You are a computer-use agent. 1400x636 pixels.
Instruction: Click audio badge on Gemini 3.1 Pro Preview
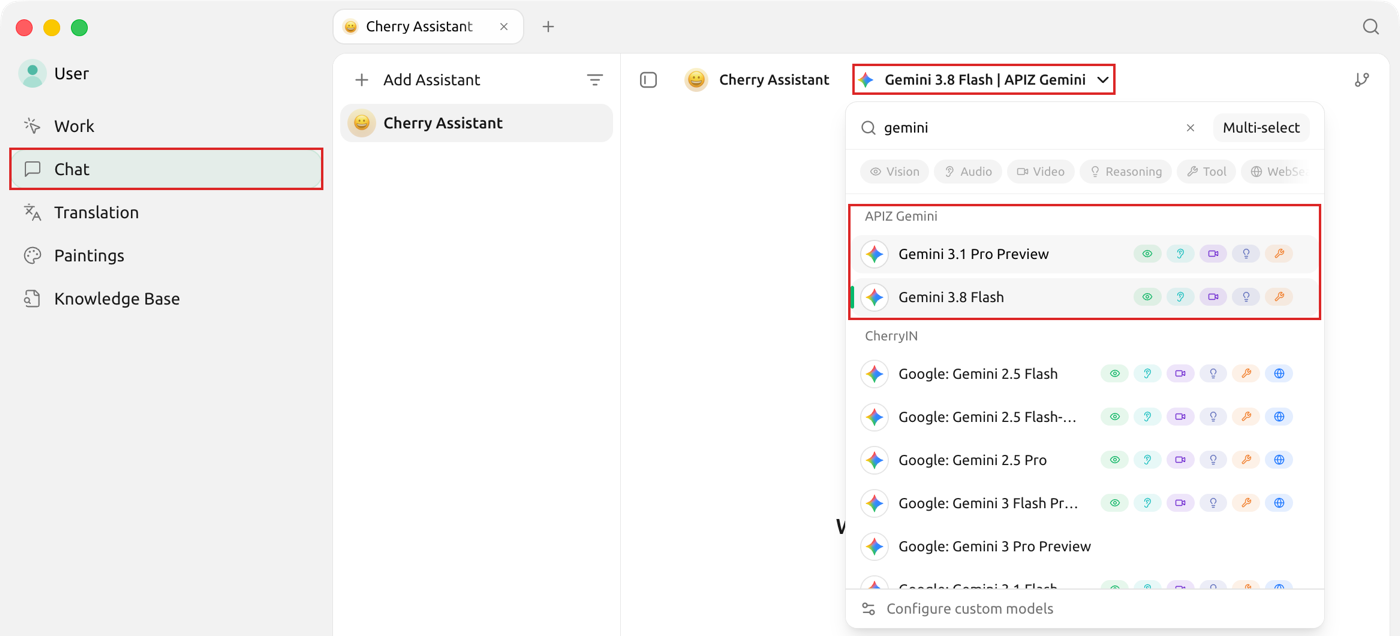pyautogui.click(x=1180, y=254)
